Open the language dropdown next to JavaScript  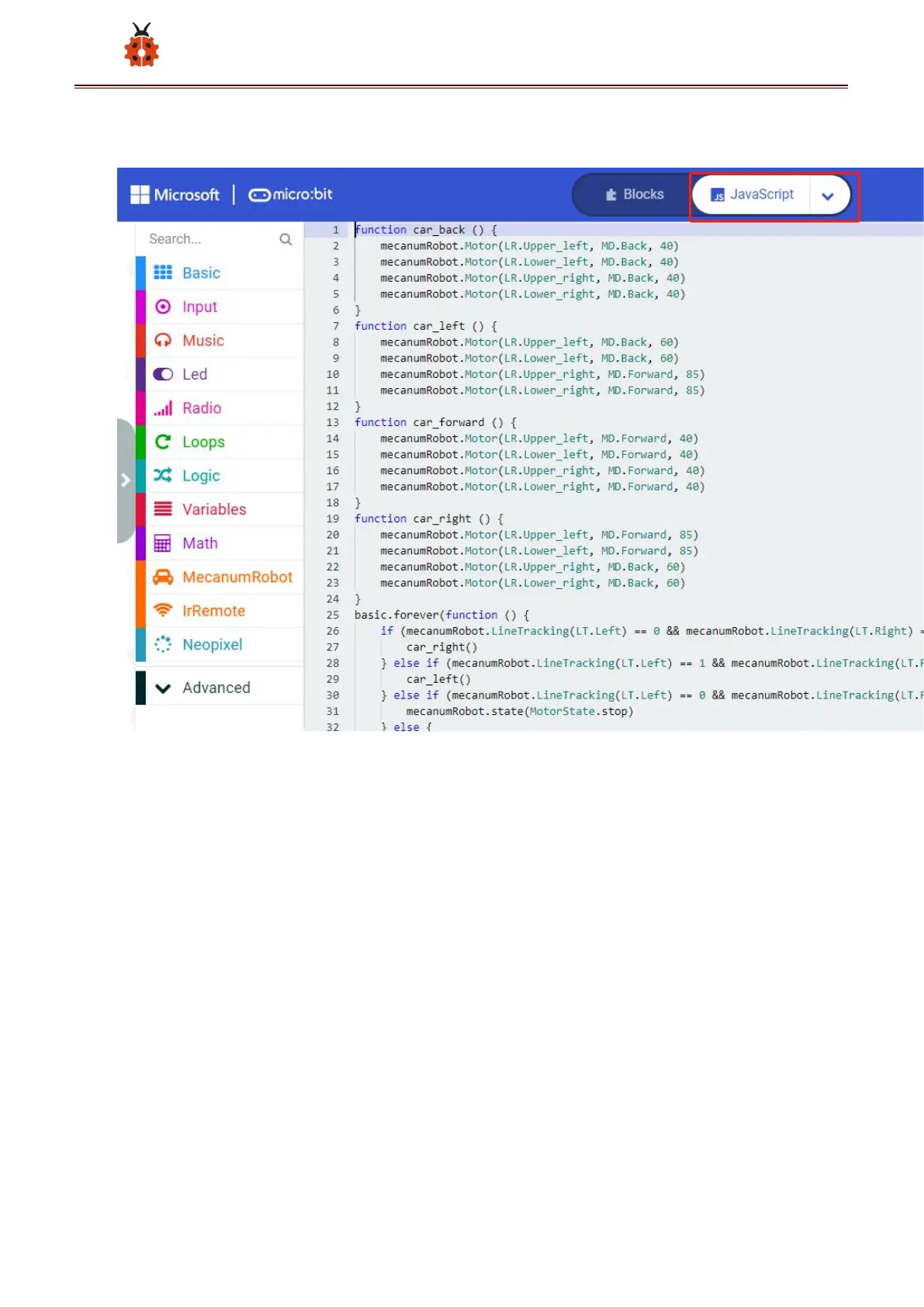828,196
